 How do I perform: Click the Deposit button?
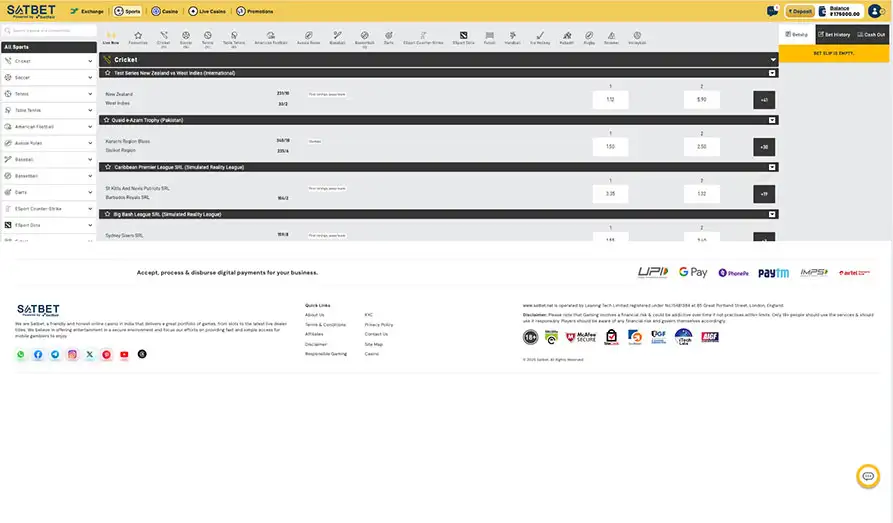[800, 11]
